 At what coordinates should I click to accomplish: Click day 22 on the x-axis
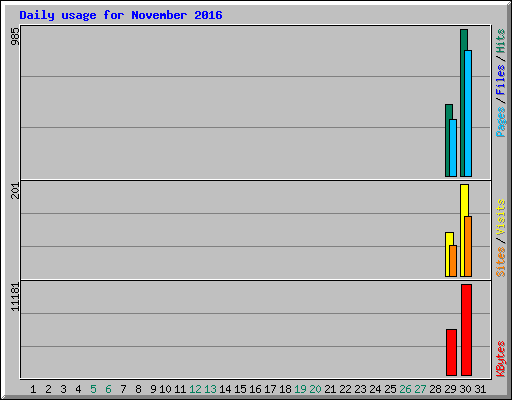(x=345, y=389)
